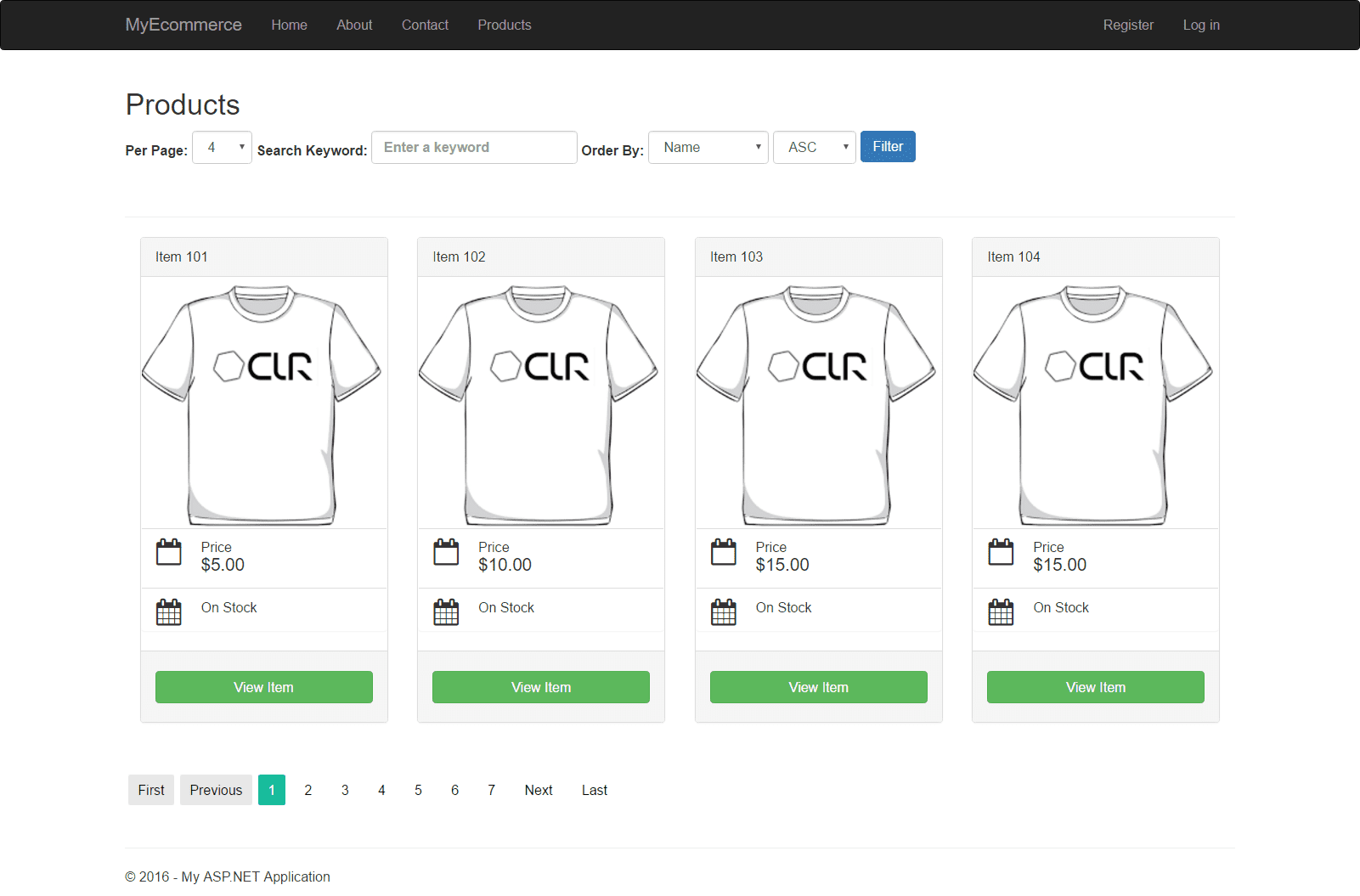This screenshot has height=896, width=1360.
Task: Go to the First page
Action: 151,790
